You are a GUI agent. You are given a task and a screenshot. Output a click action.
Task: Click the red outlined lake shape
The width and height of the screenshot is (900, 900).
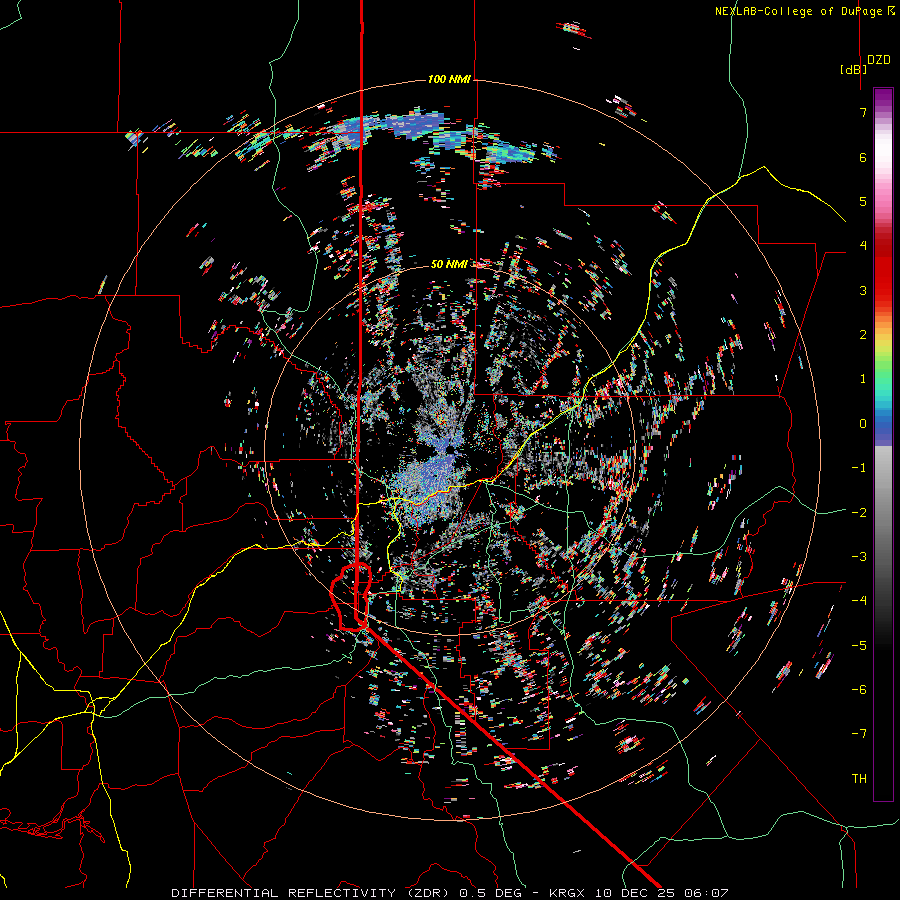point(352,598)
